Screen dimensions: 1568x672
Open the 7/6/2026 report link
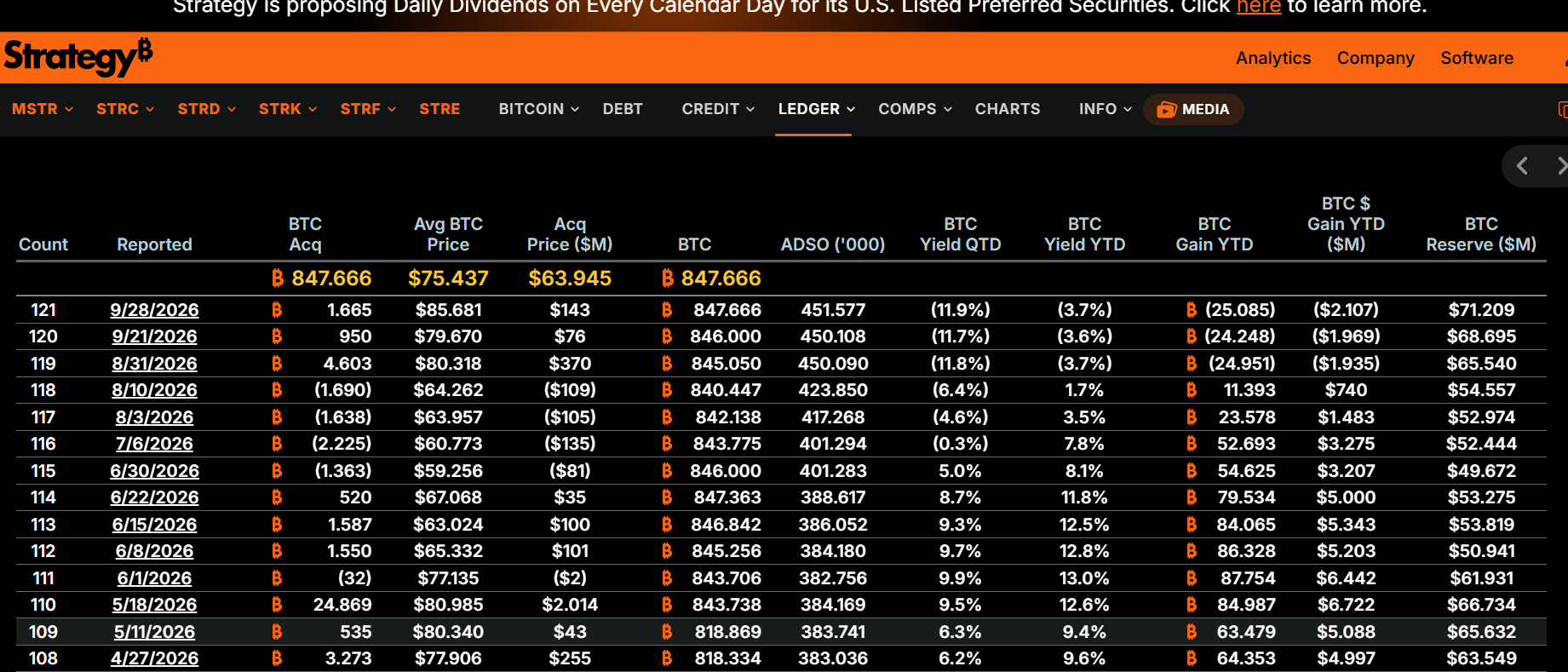tap(154, 444)
